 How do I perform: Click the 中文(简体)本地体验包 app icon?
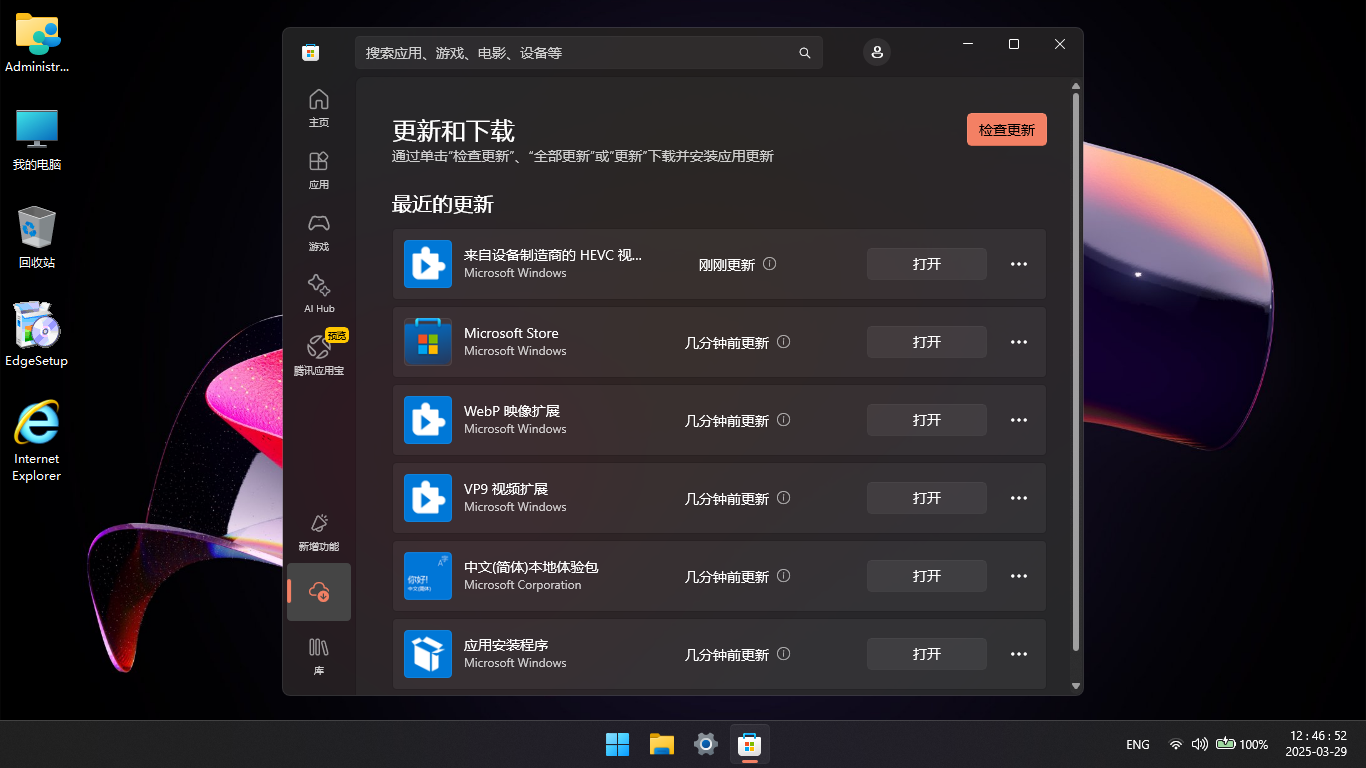click(428, 576)
